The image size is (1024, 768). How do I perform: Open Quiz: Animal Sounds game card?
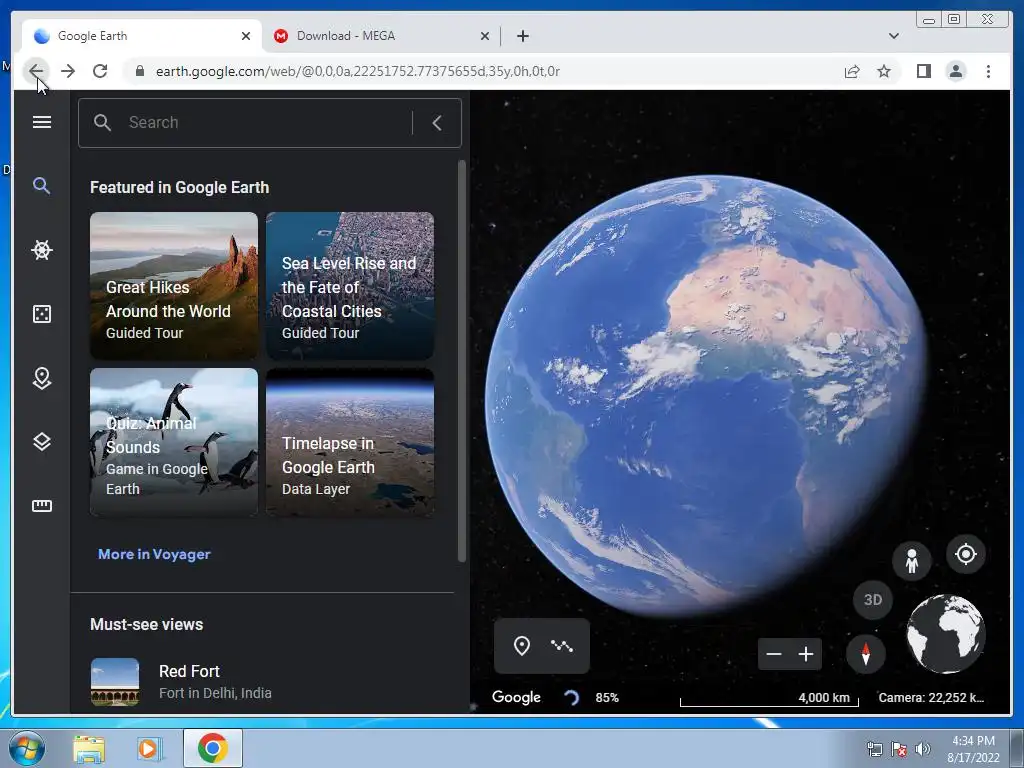click(174, 441)
